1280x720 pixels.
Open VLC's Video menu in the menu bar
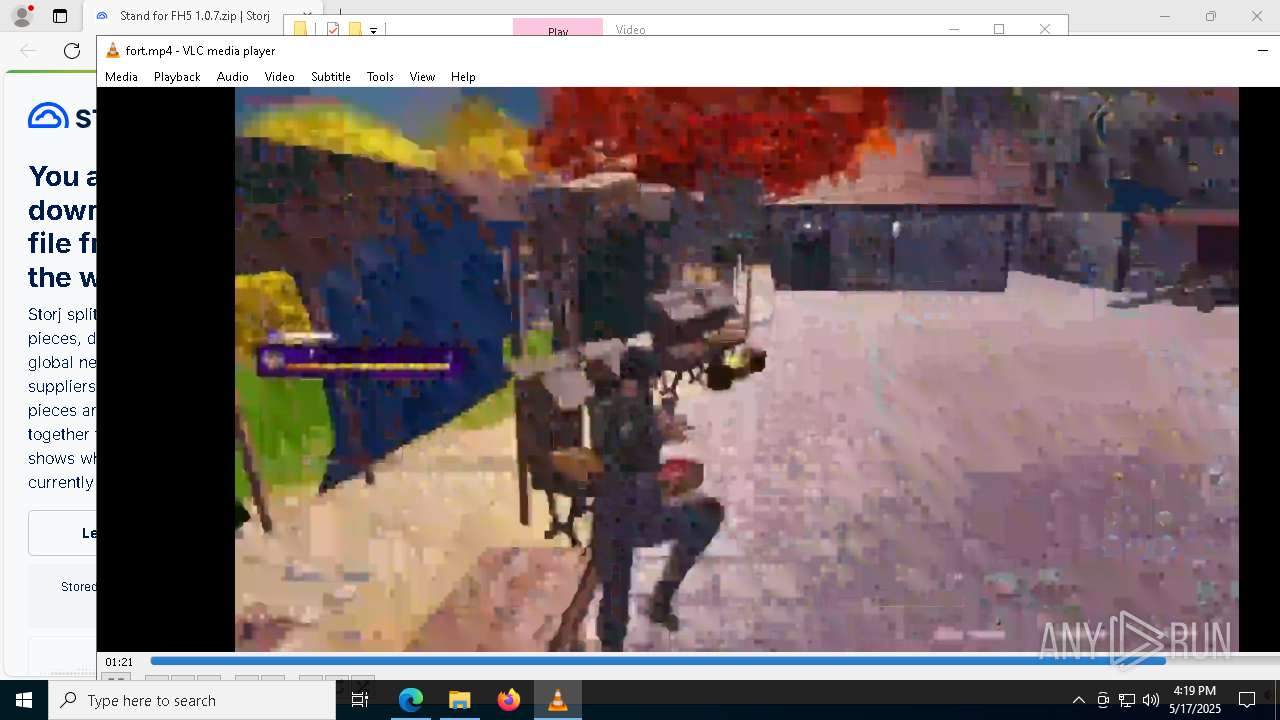(279, 77)
